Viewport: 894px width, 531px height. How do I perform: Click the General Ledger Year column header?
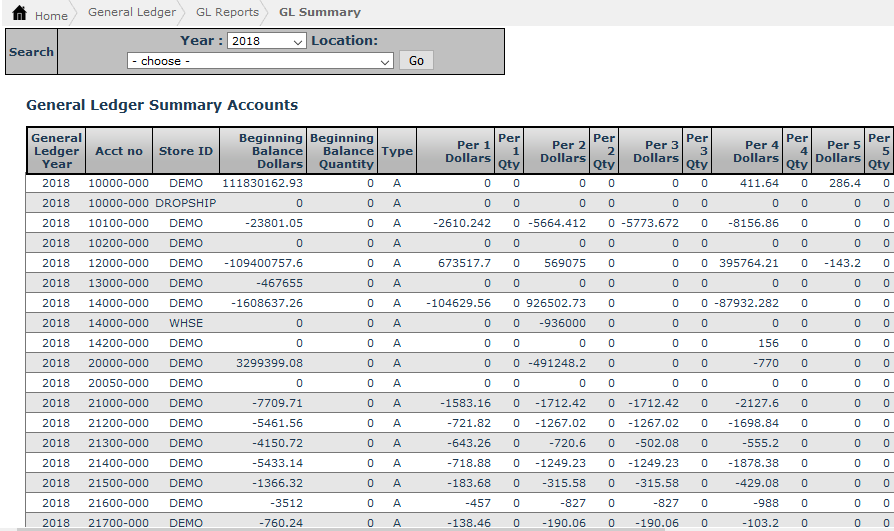57,151
